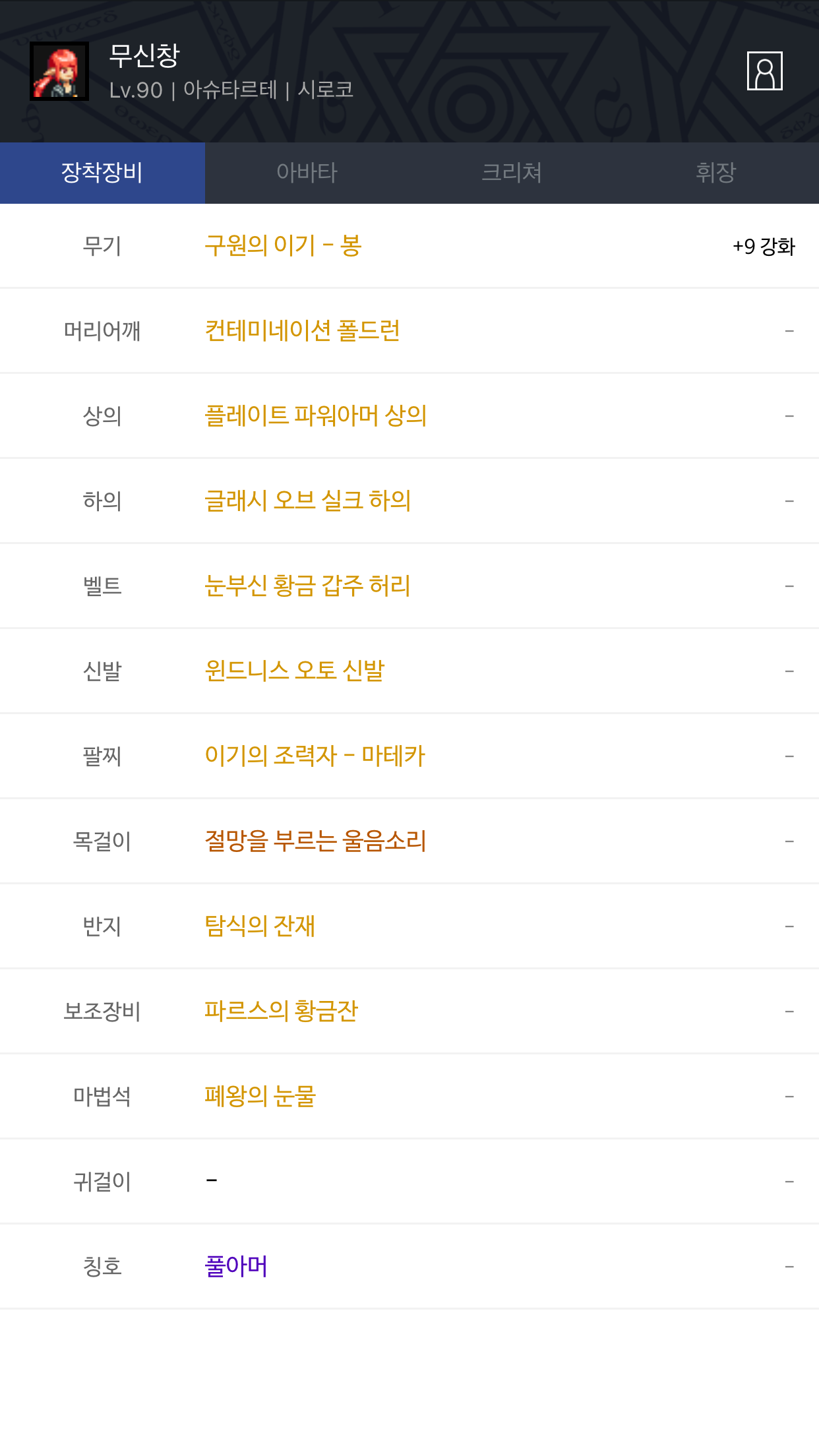Viewport: 819px width, 1456px height.
Task: Open the 아바타 tab
Action: coord(307,173)
